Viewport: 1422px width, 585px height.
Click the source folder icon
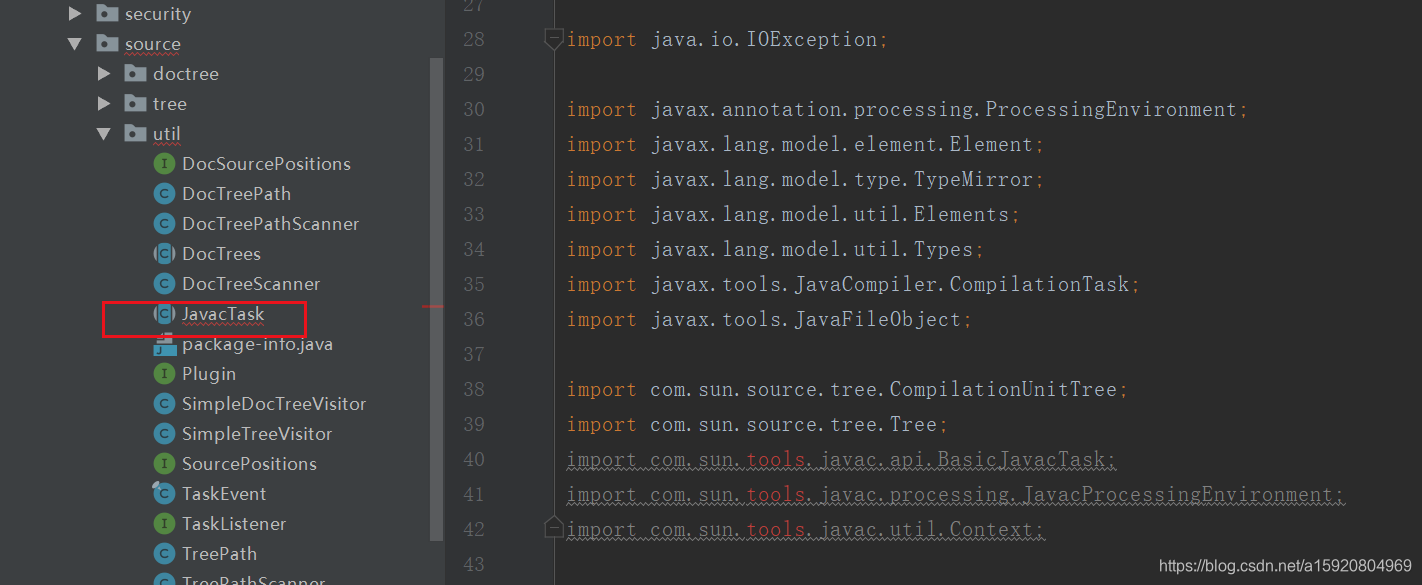click(107, 44)
